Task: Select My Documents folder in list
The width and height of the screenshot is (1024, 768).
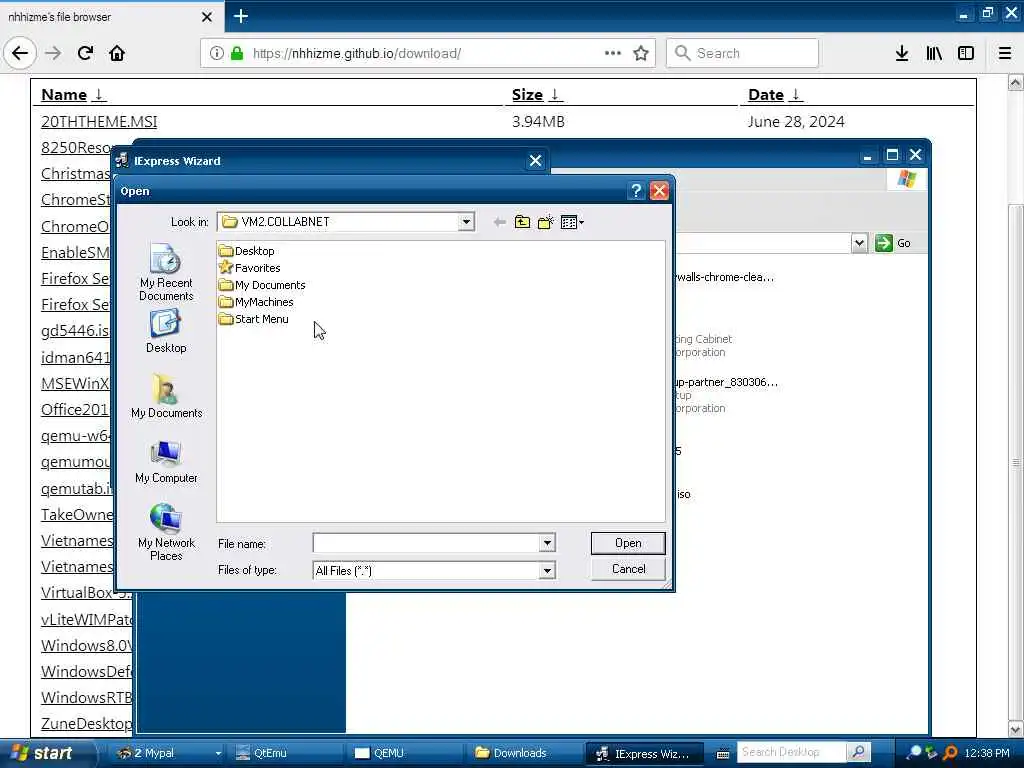Action: (x=262, y=285)
